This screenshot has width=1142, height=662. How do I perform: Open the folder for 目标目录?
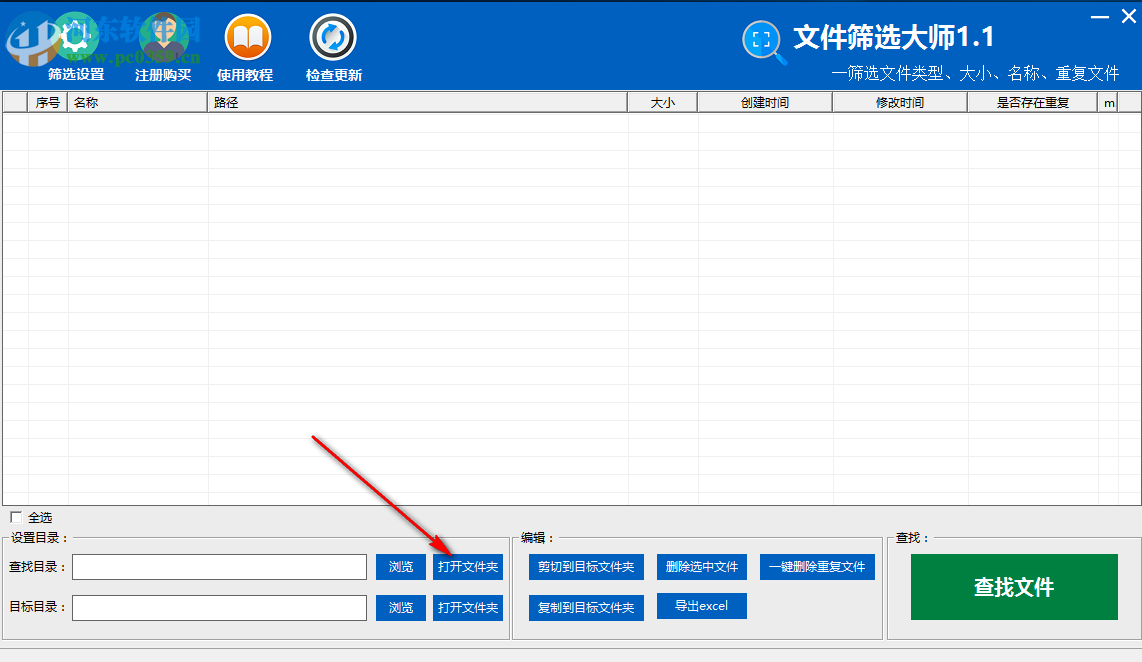coord(468,607)
